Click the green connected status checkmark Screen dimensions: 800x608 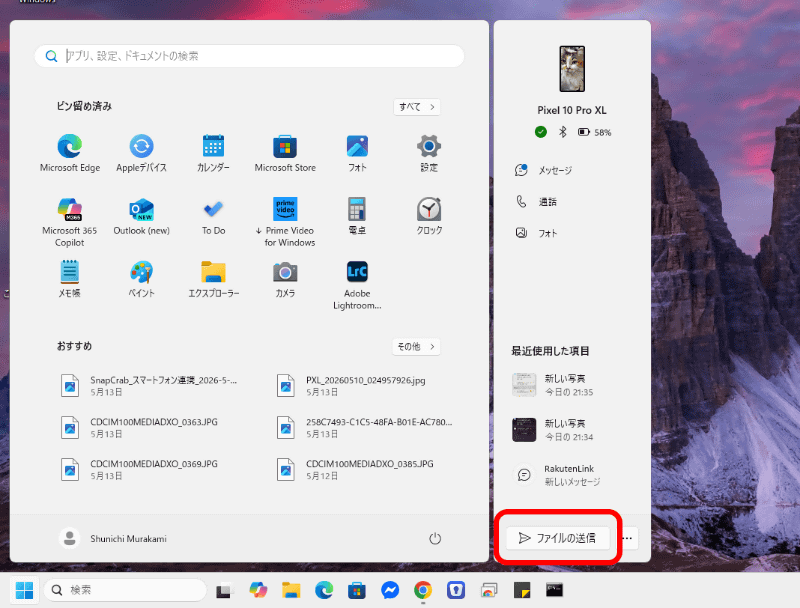541,132
